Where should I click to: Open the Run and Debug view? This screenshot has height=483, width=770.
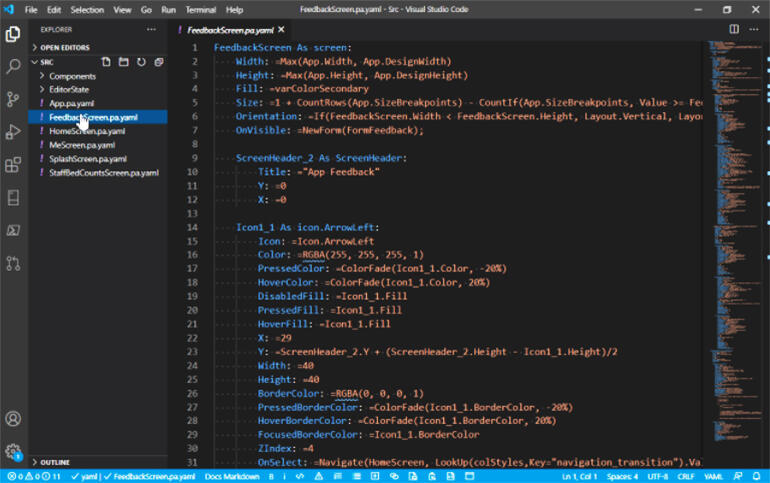tap(14, 132)
